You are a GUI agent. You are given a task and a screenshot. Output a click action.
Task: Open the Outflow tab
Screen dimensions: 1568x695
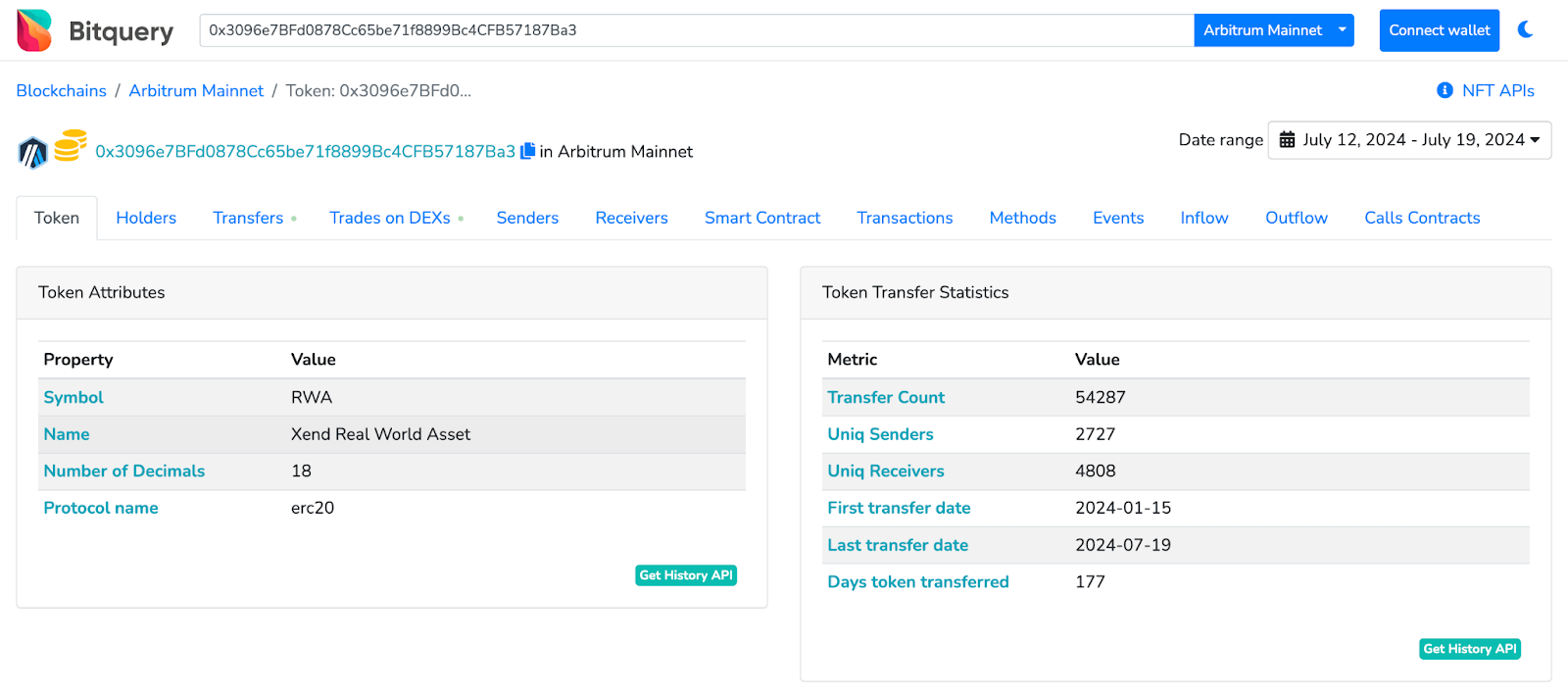(1296, 218)
